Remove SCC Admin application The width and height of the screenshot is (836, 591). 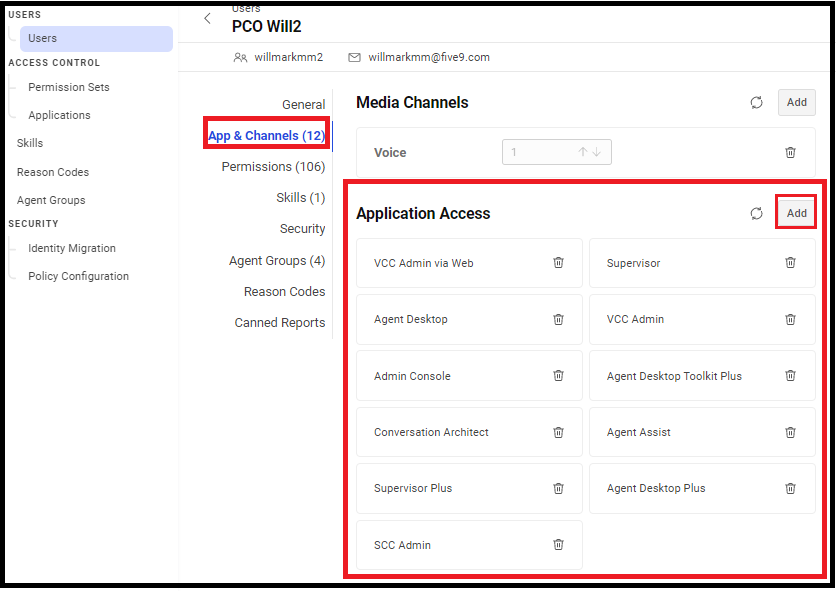click(558, 545)
